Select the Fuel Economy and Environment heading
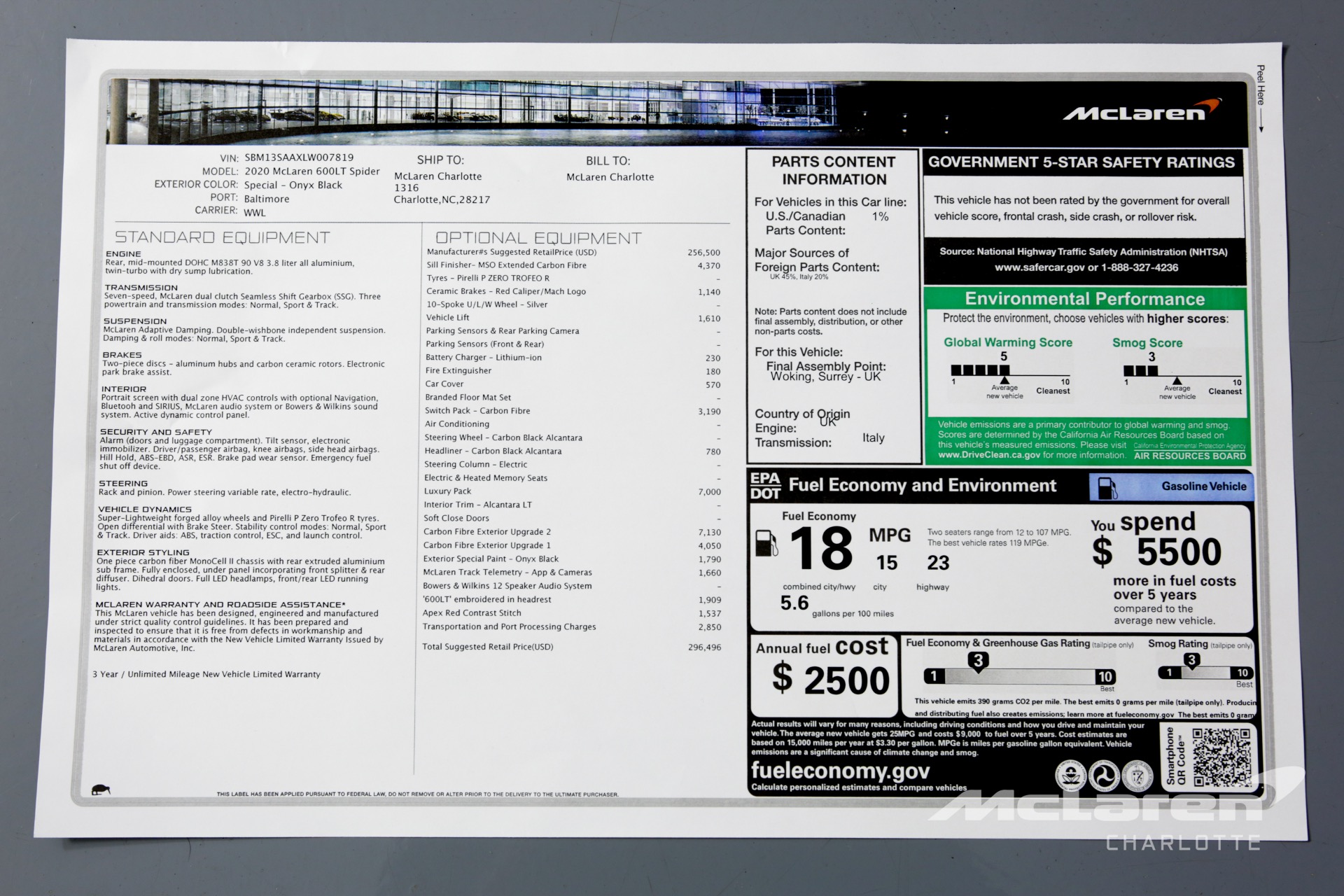Image resolution: width=1344 pixels, height=896 pixels. (x=923, y=486)
